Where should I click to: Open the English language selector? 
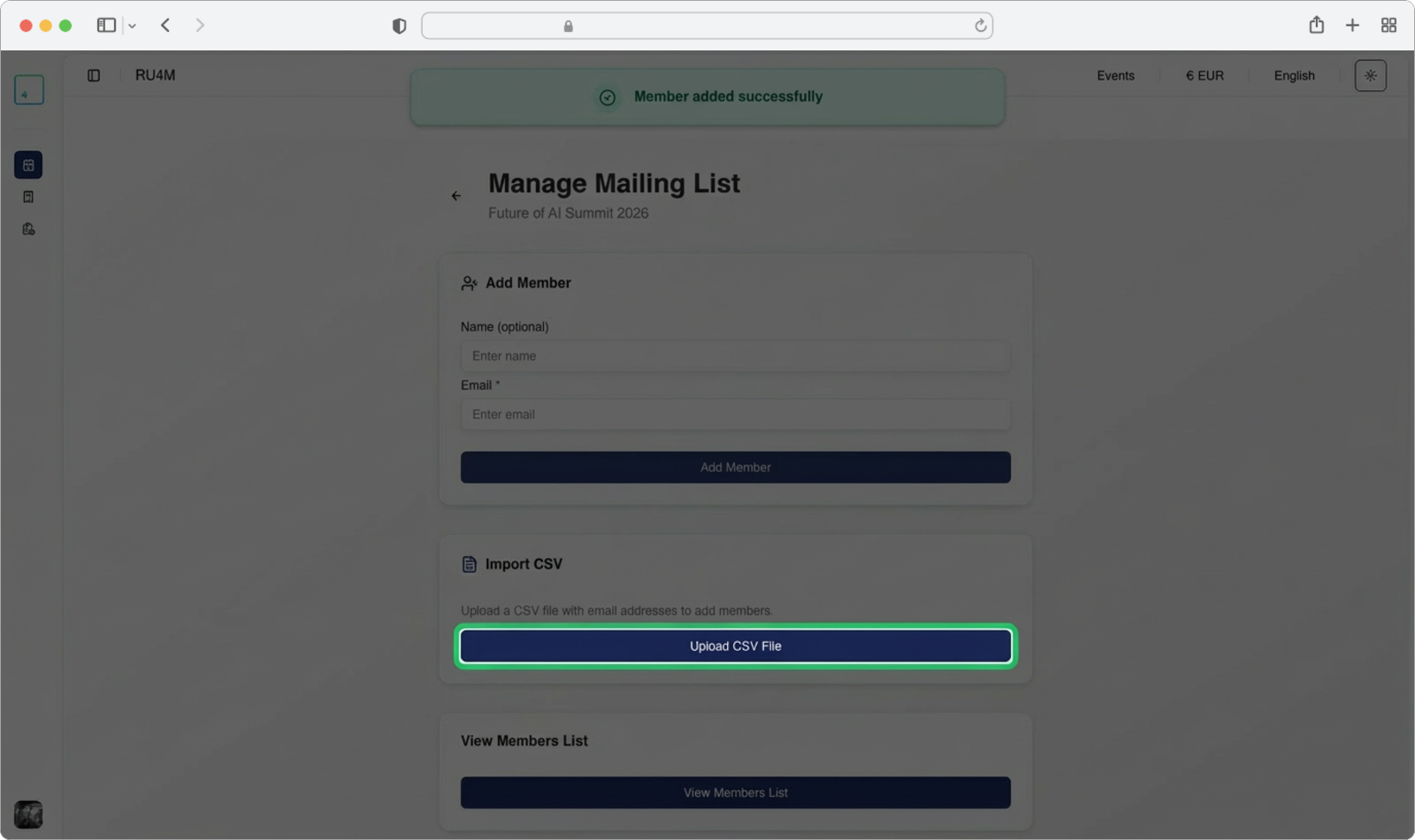(1294, 76)
